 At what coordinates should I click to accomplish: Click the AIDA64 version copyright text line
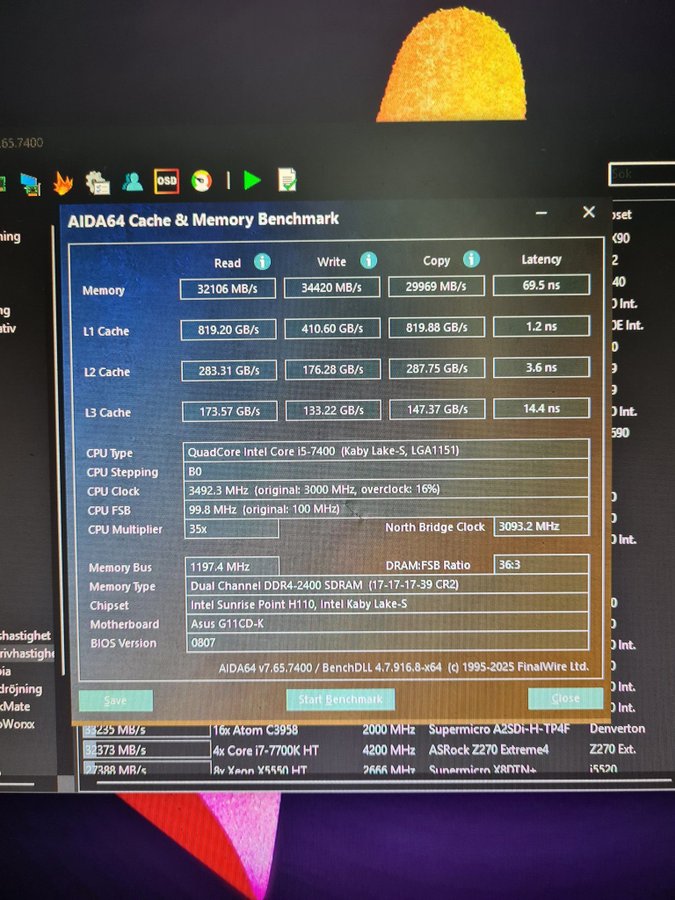(404, 667)
